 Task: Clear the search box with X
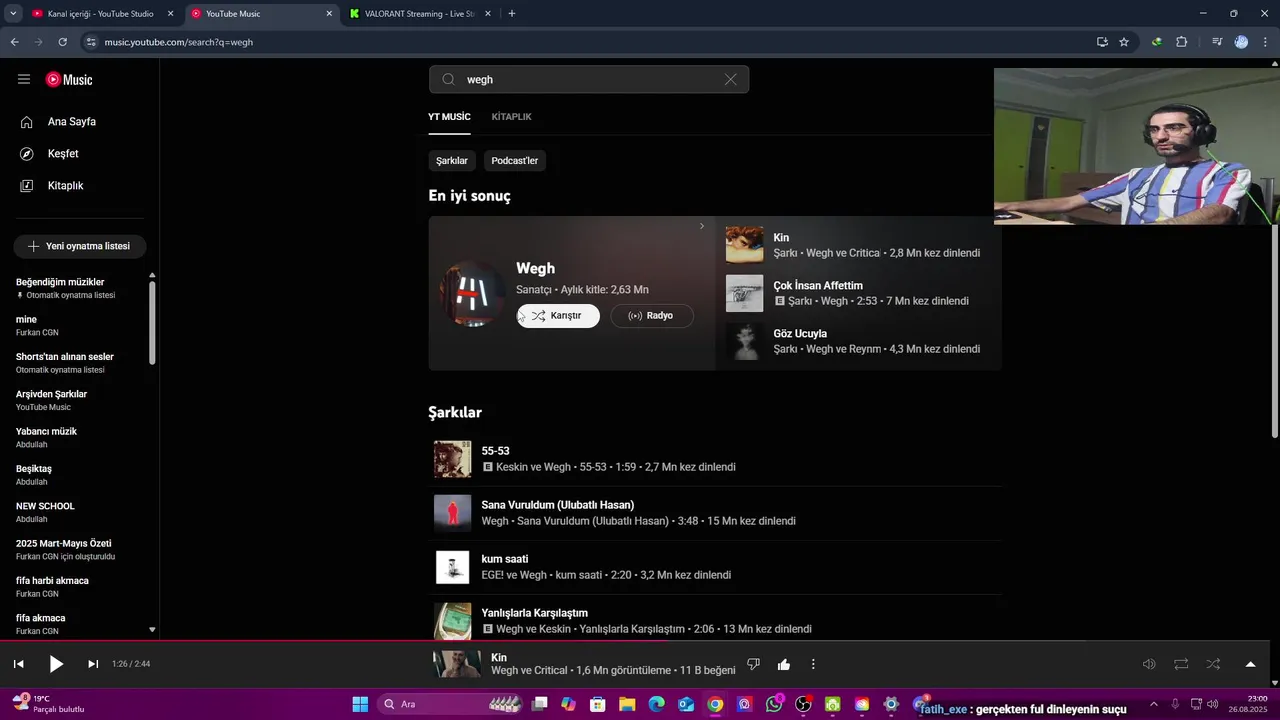(x=731, y=80)
